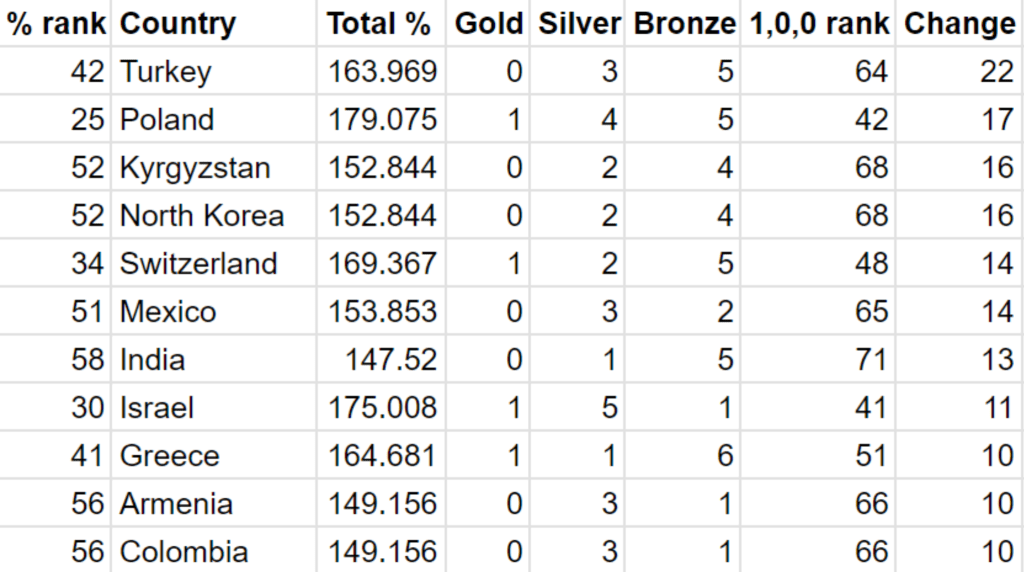This screenshot has height=572, width=1024.
Task: Click the Gold column header
Action: (489, 24)
